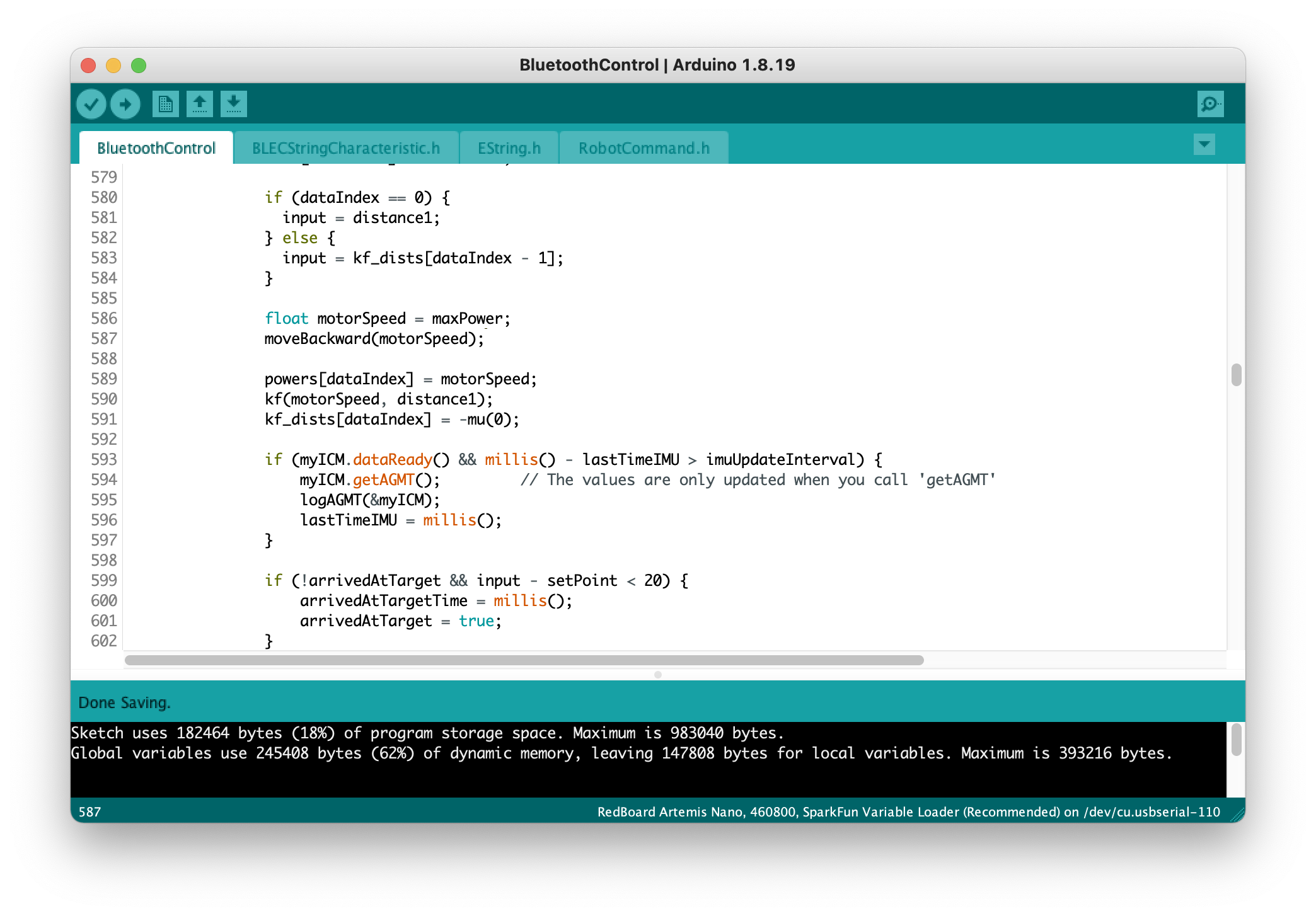Click 'arrivedAtTargetTime = millis();' line
The height and width of the screenshot is (916, 1316).
(x=436, y=601)
